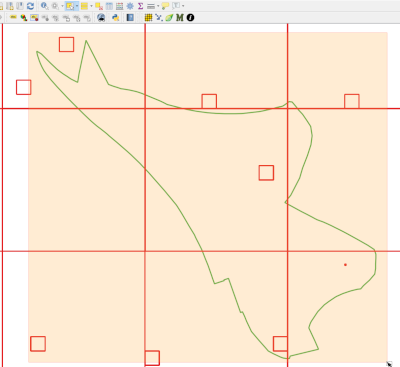Expand the Select Features tool dropdown arrow
Image resolution: width=400 pixels, height=367 pixels.
tap(77, 6)
